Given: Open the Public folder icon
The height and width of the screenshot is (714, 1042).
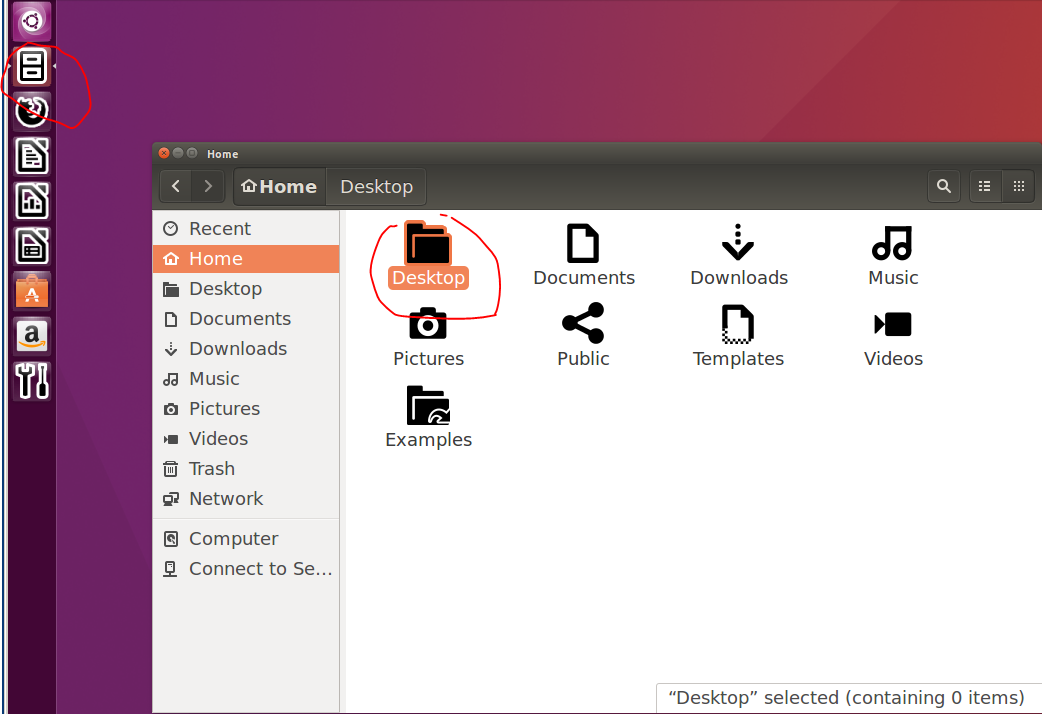Looking at the screenshot, I should (583, 324).
